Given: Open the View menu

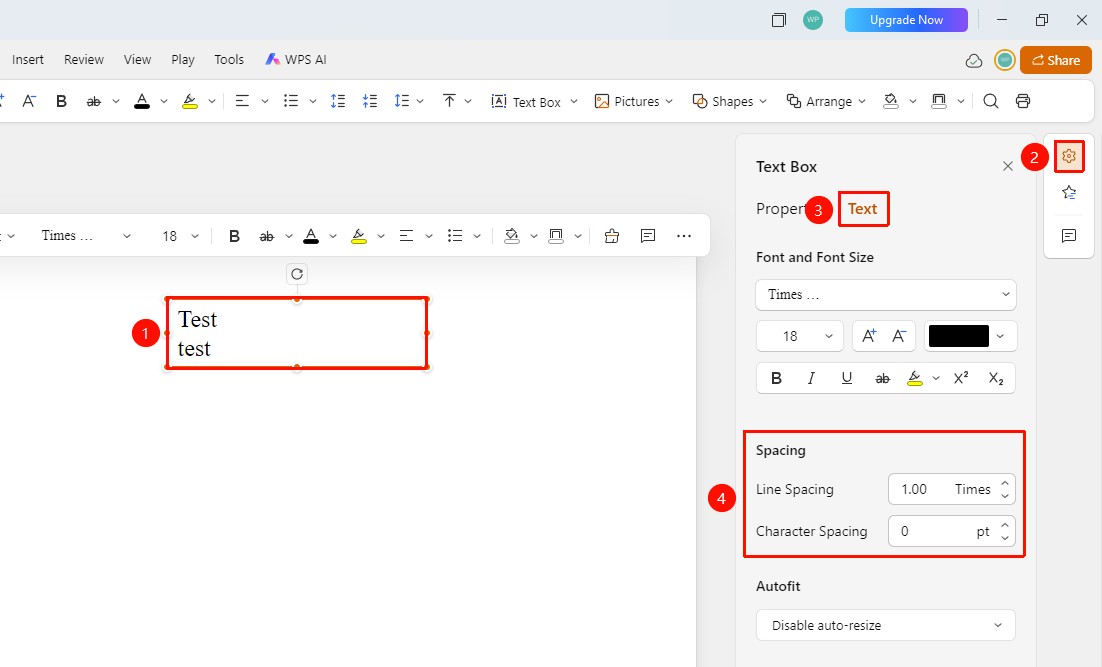Looking at the screenshot, I should (x=137, y=60).
